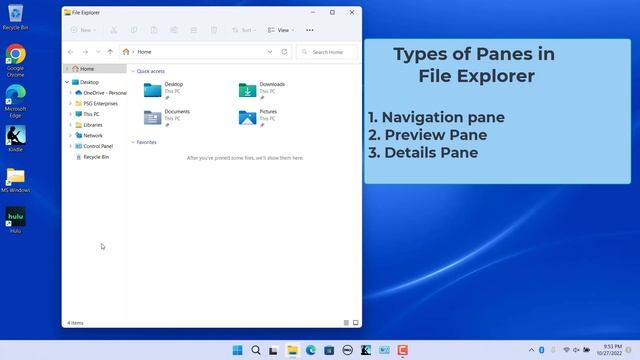Expand This PC tree node
This screenshot has width=640, height=360.
pyautogui.click(x=71, y=114)
